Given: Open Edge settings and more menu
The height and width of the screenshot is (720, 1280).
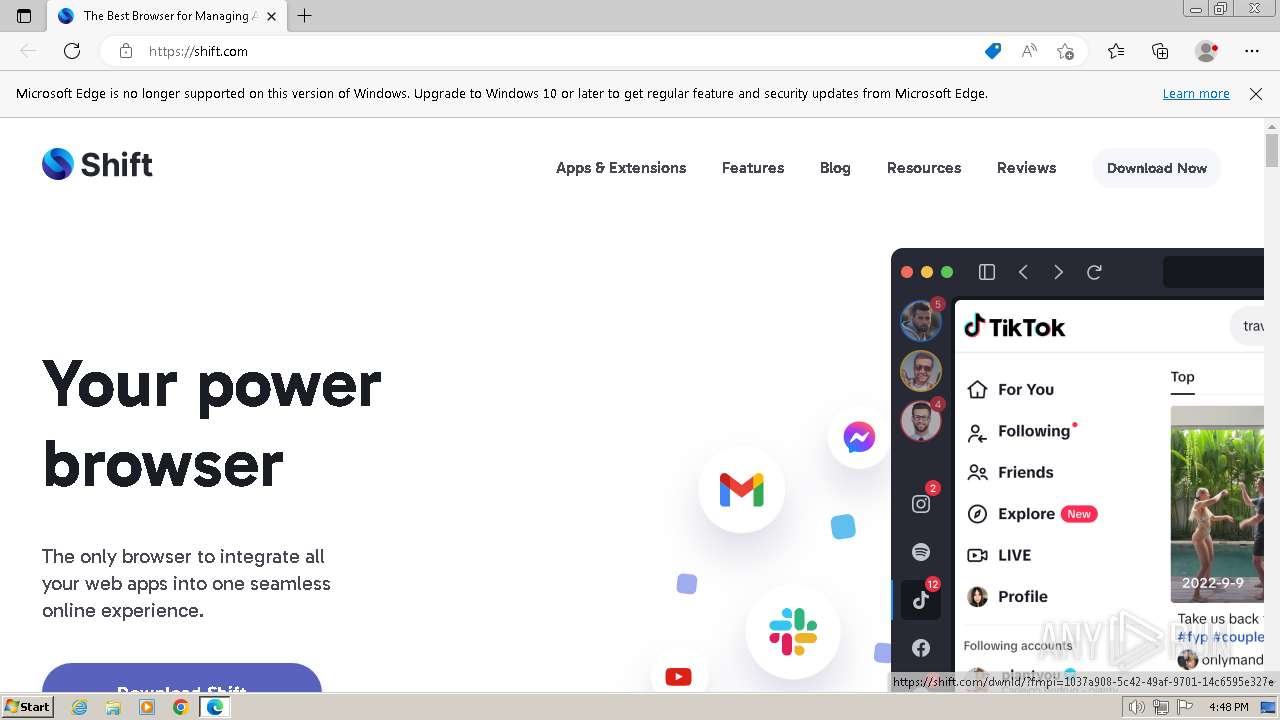Looking at the screenshot, I should click(1252, 51).
